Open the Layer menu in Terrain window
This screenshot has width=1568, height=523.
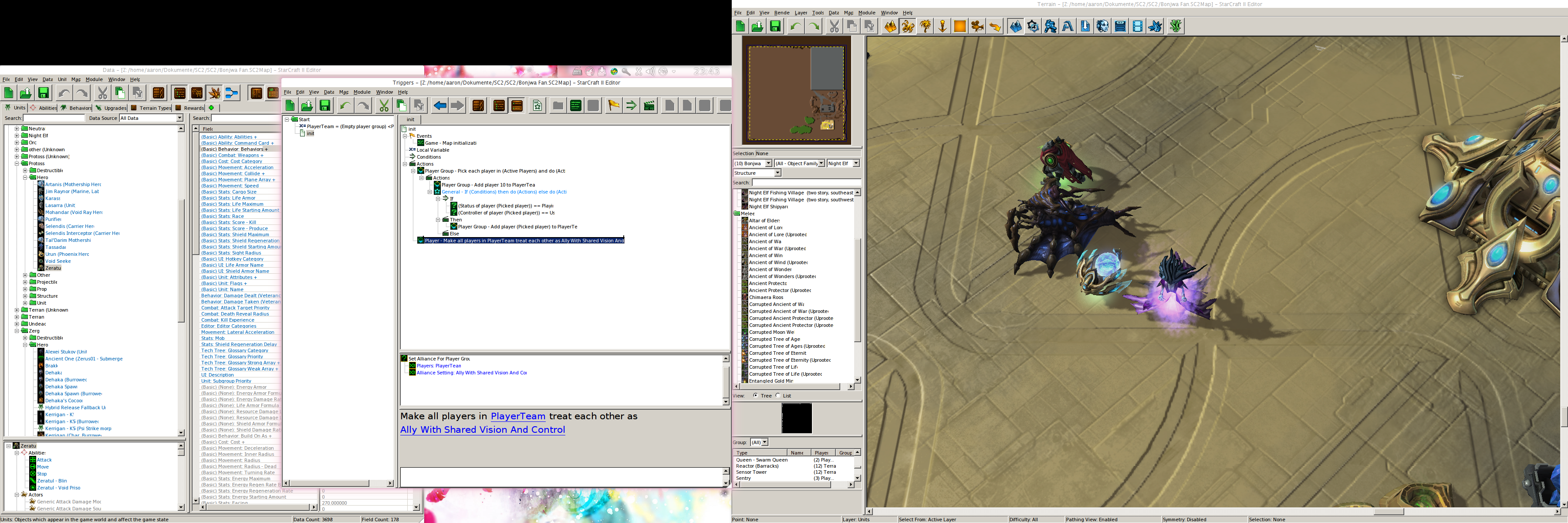point(801,13)
